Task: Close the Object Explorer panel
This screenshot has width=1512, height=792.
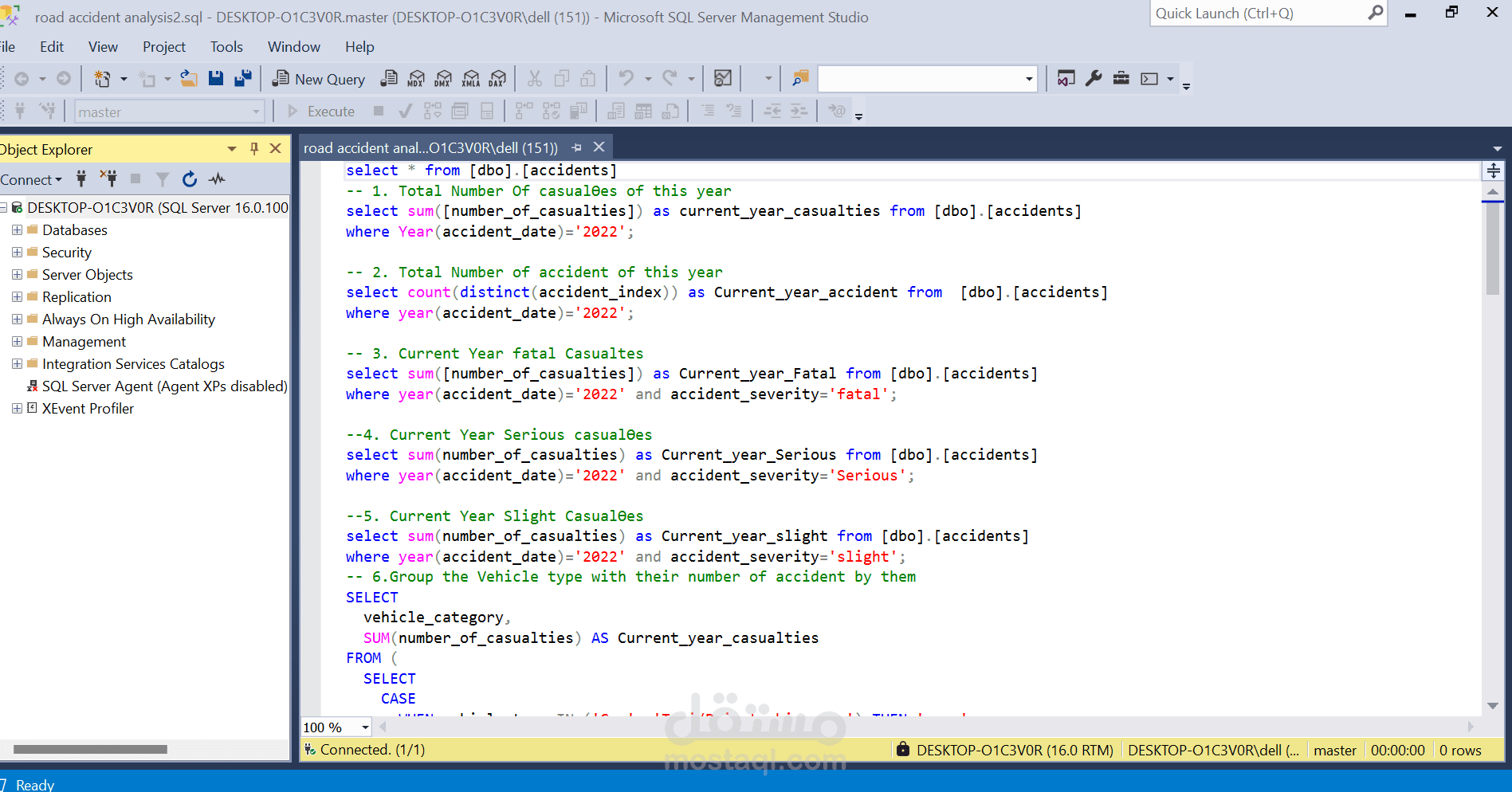Action: coord(276,149)
